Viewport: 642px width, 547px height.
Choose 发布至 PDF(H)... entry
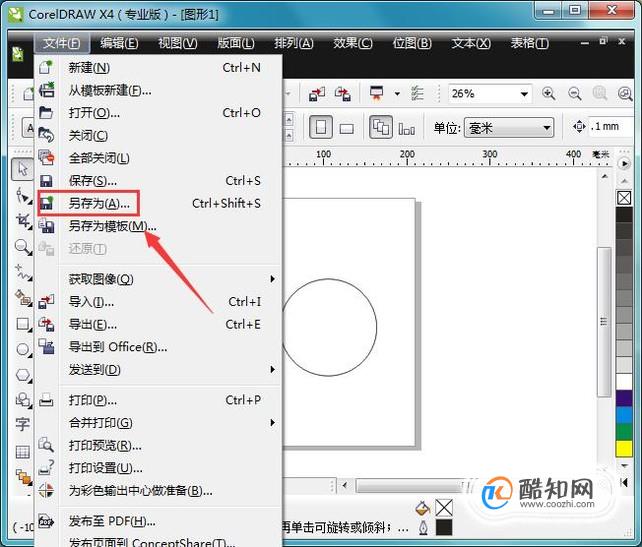(159, 521)
